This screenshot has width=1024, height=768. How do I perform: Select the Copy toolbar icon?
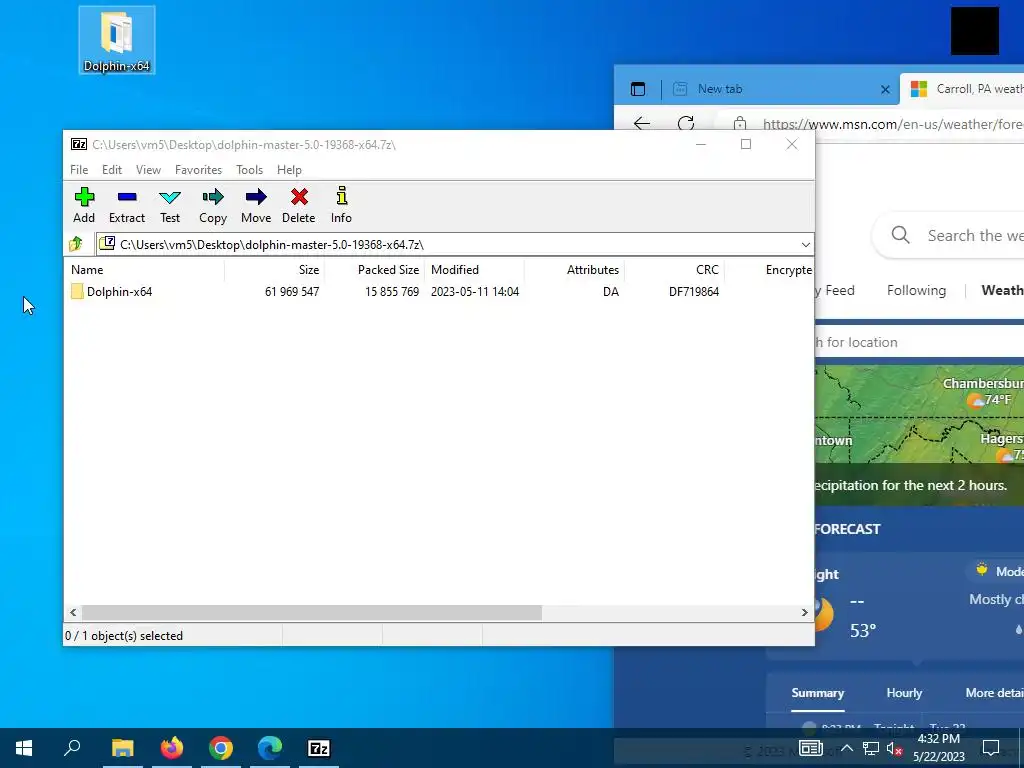213,206
